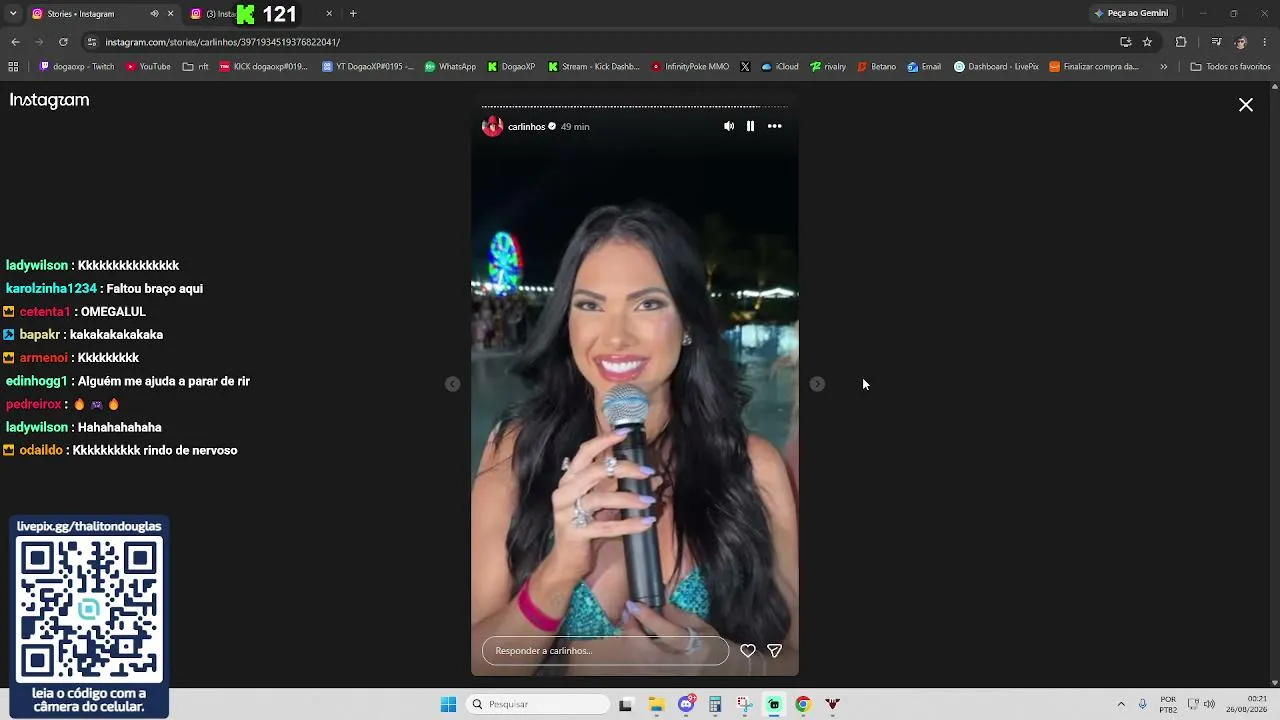Mute audio on Stories tab speaker icon
This screenshot has height=720, width=1280.
[154, 14]
